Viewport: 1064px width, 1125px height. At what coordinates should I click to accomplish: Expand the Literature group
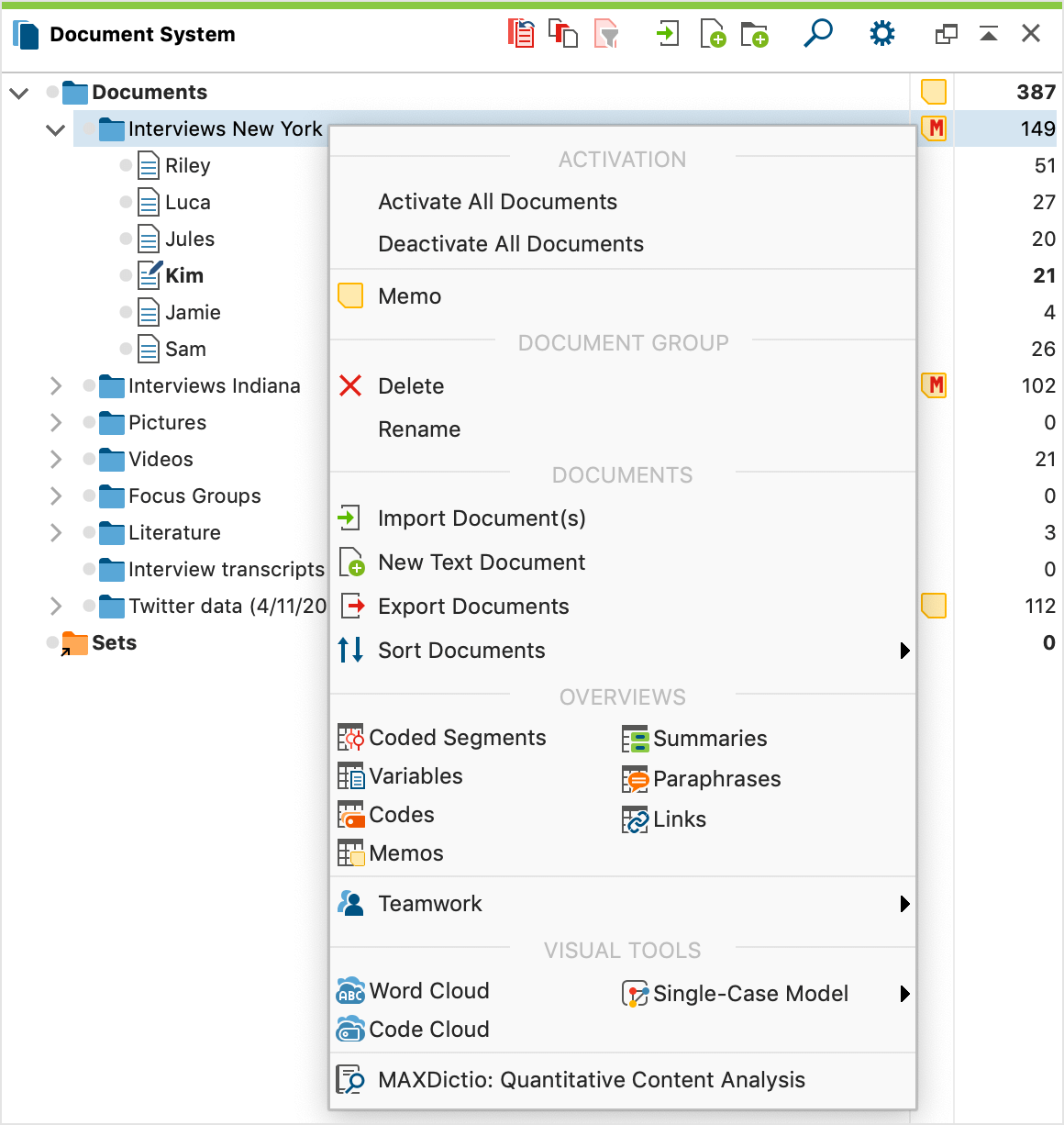coord(56,532)
